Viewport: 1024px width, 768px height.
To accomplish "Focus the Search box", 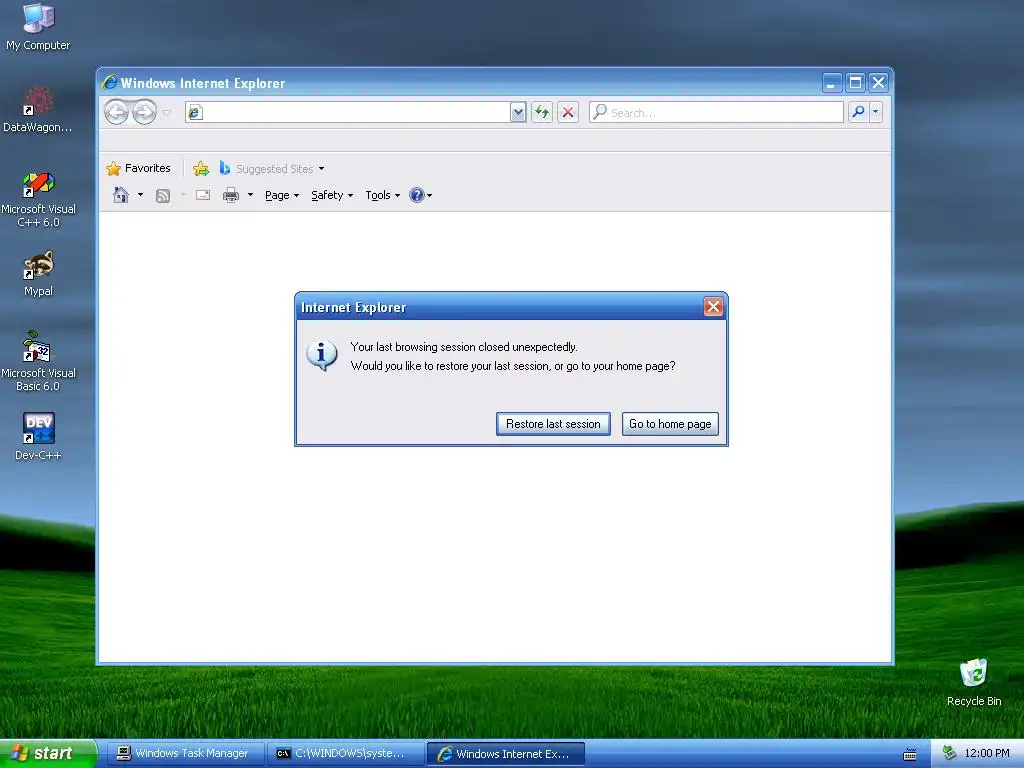I will click(716, 112).
